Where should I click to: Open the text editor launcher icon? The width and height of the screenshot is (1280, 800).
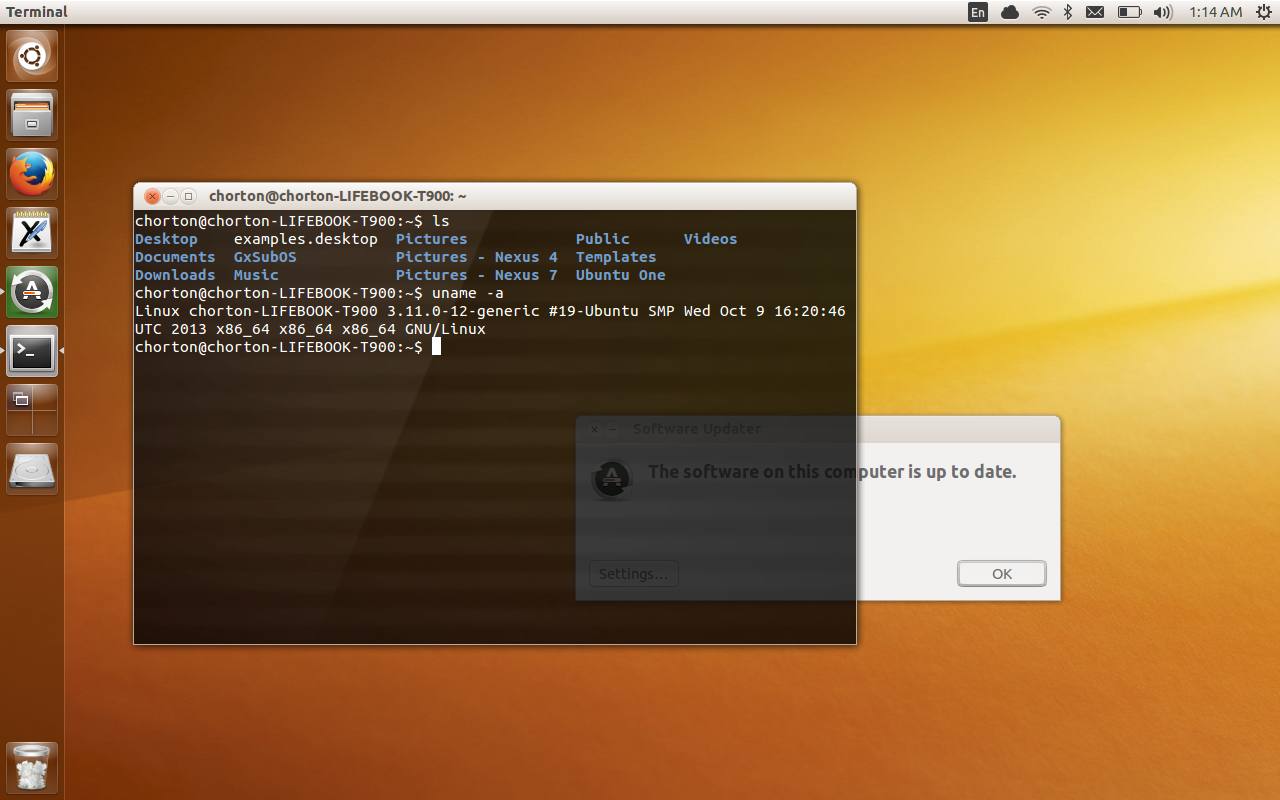point(32,233)
